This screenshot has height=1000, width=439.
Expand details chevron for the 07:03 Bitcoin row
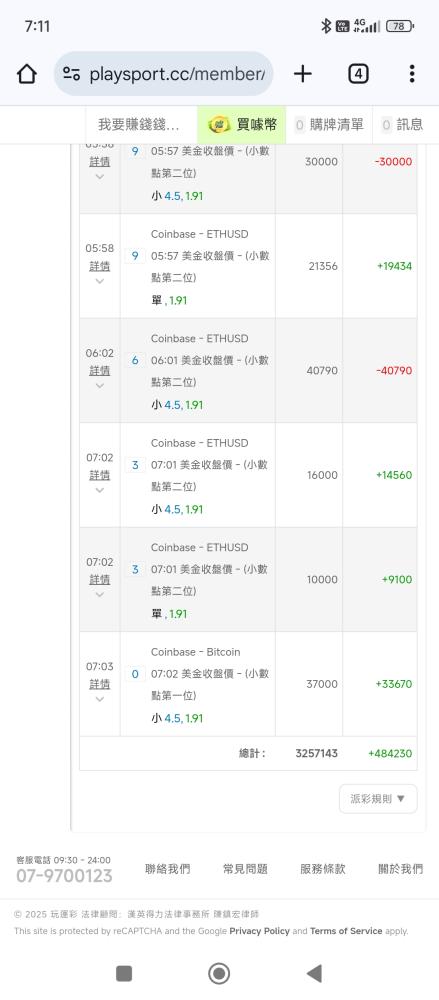click(x=100, y=699)
